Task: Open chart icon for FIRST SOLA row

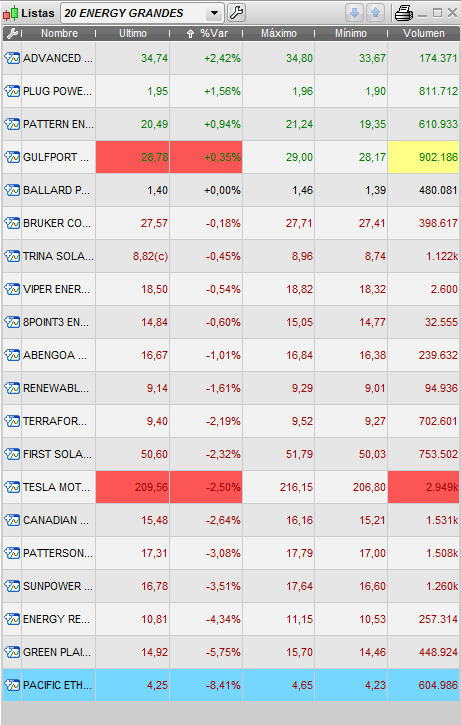Action: 12,454
